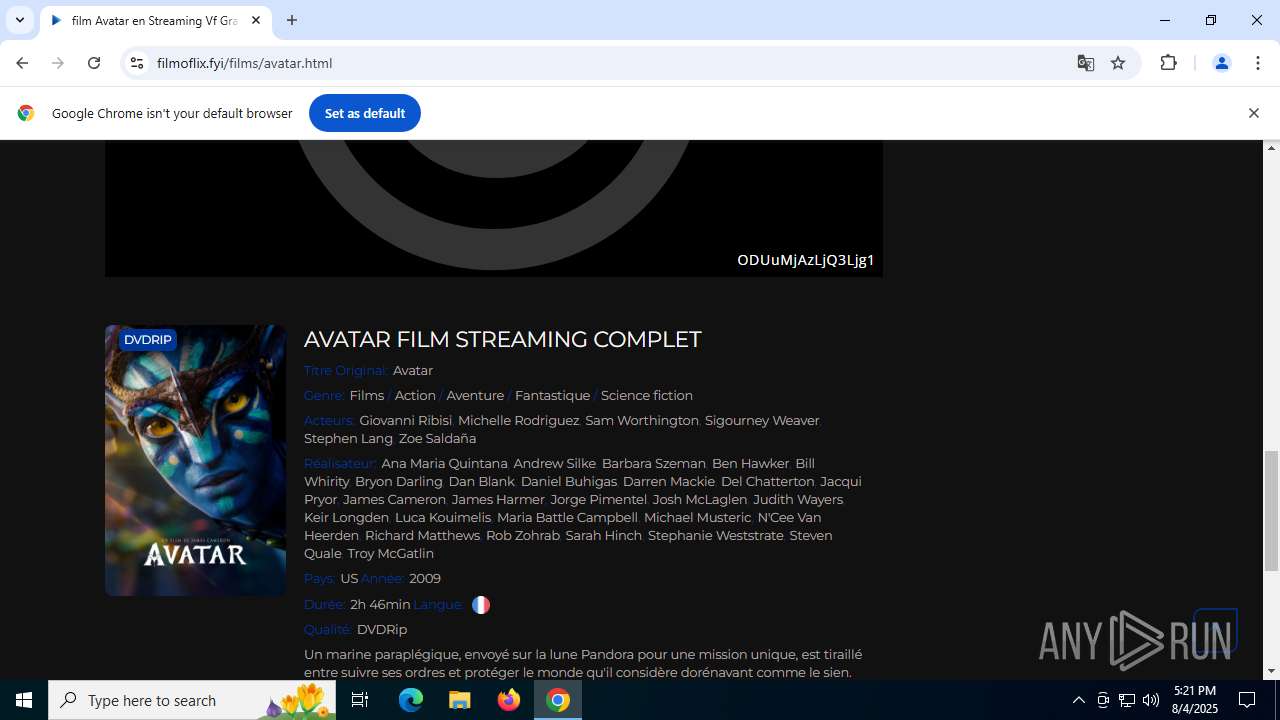Click the French flag language icon
1280x720 pixels.
click(x=481, y=605)
